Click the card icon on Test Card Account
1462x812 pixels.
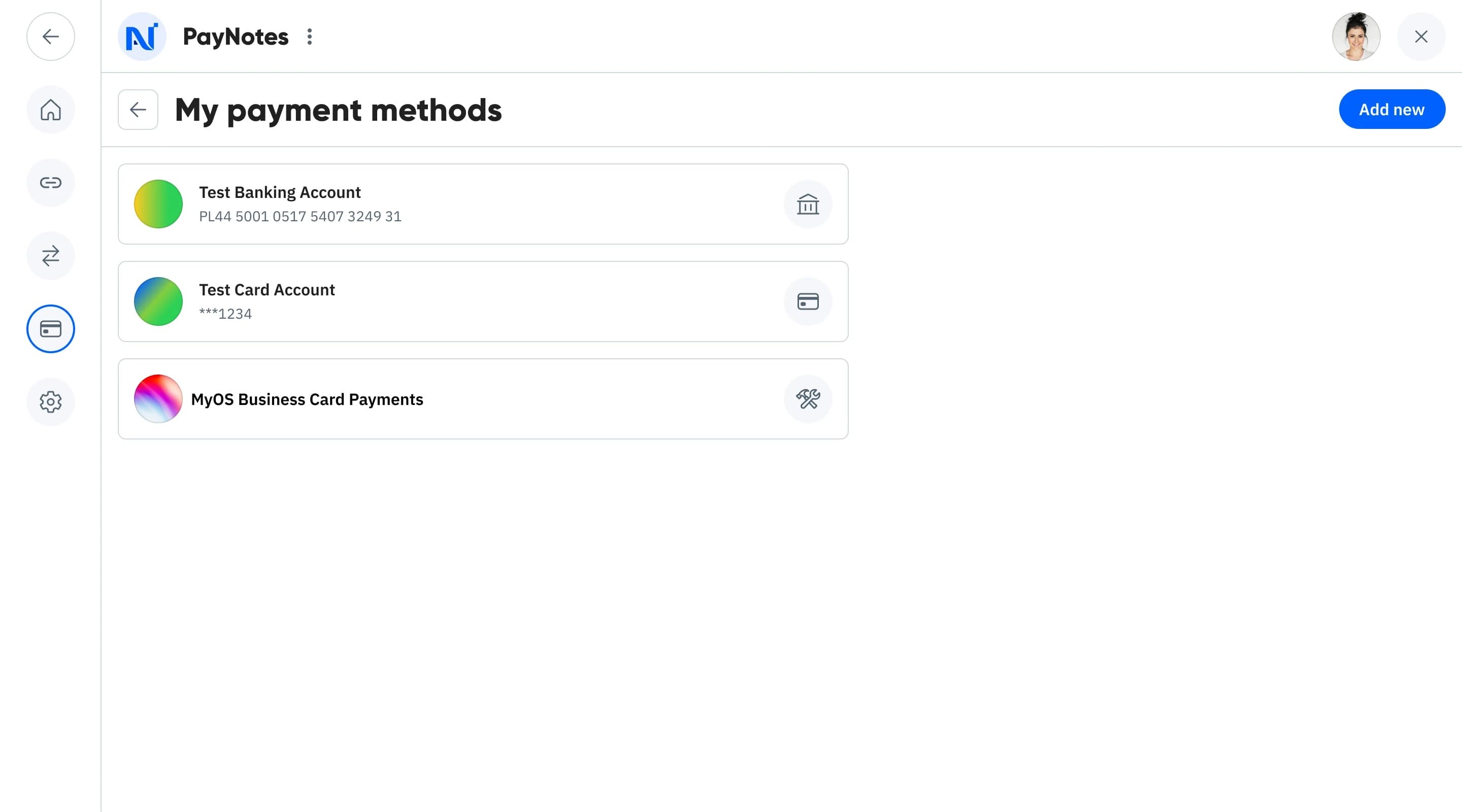click(808, 301)
